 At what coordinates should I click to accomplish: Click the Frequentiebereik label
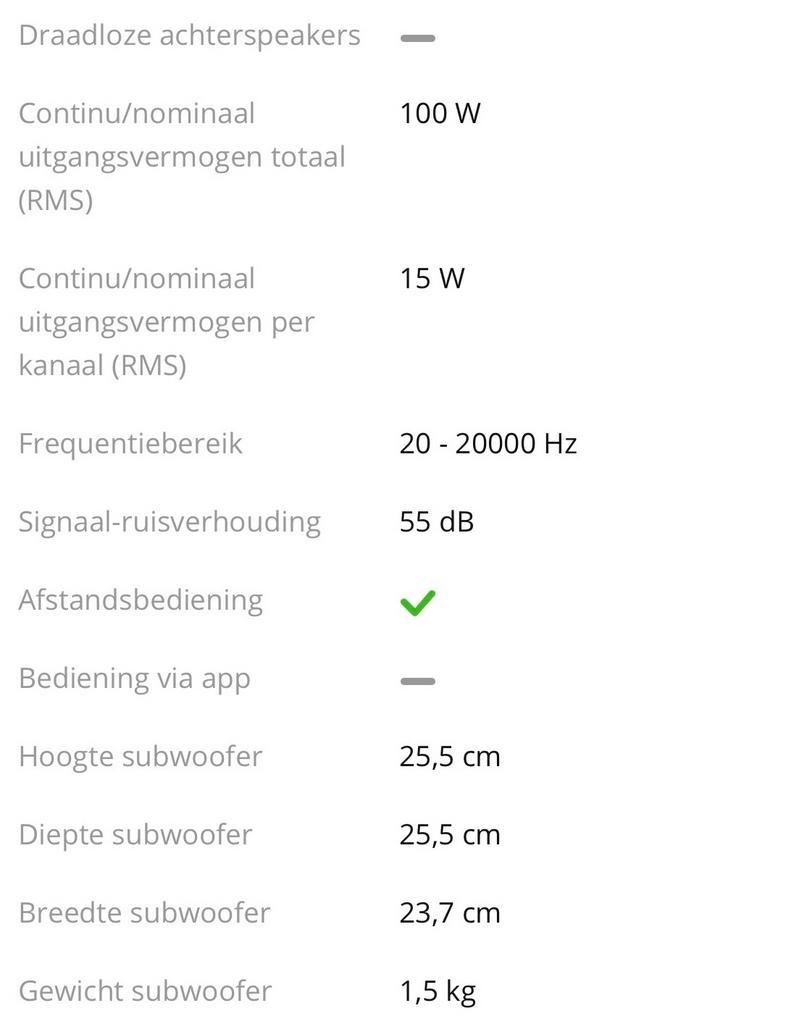(130, 443)
